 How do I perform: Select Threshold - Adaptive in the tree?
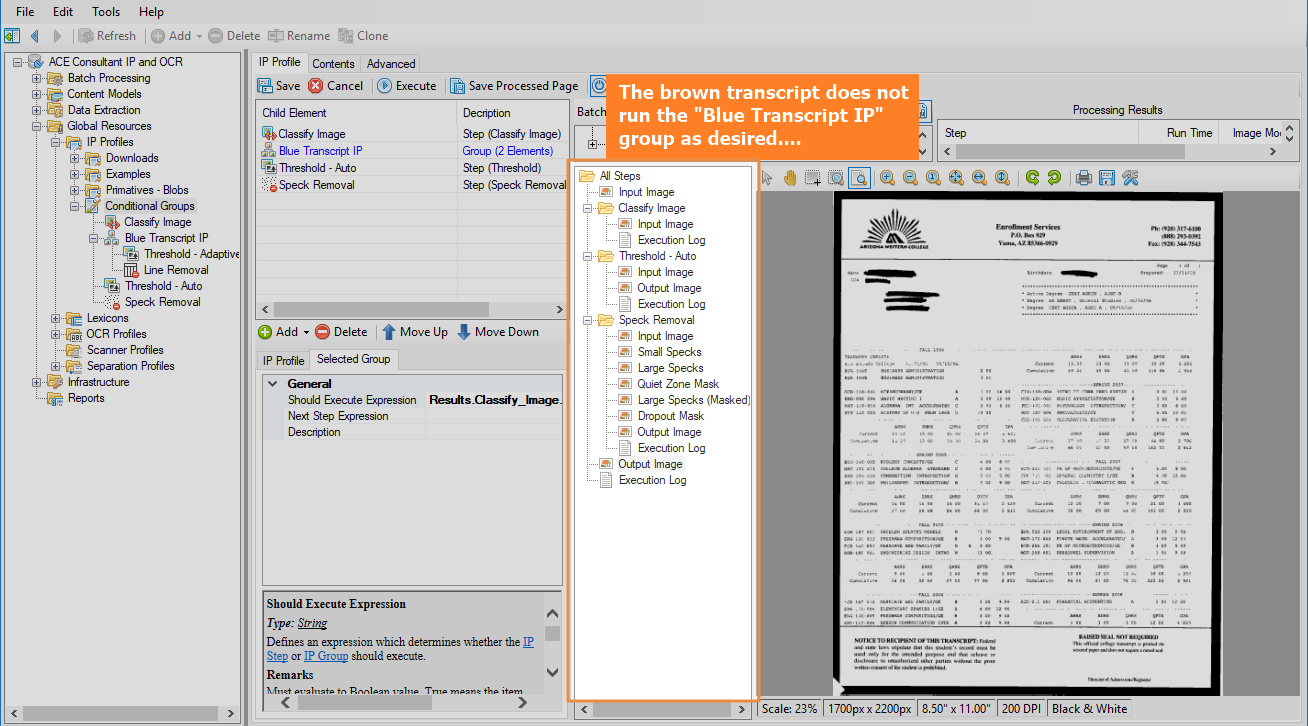[191, 254]
